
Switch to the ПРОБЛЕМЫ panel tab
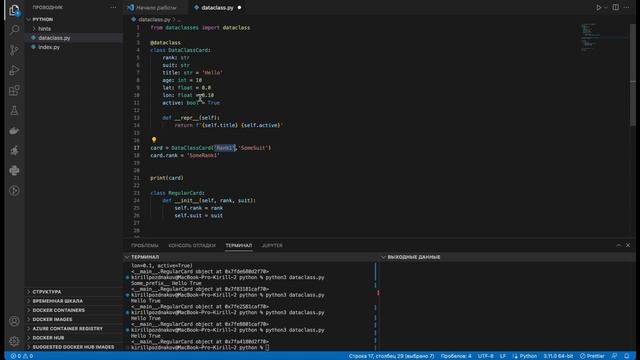(x=145, y=246)
